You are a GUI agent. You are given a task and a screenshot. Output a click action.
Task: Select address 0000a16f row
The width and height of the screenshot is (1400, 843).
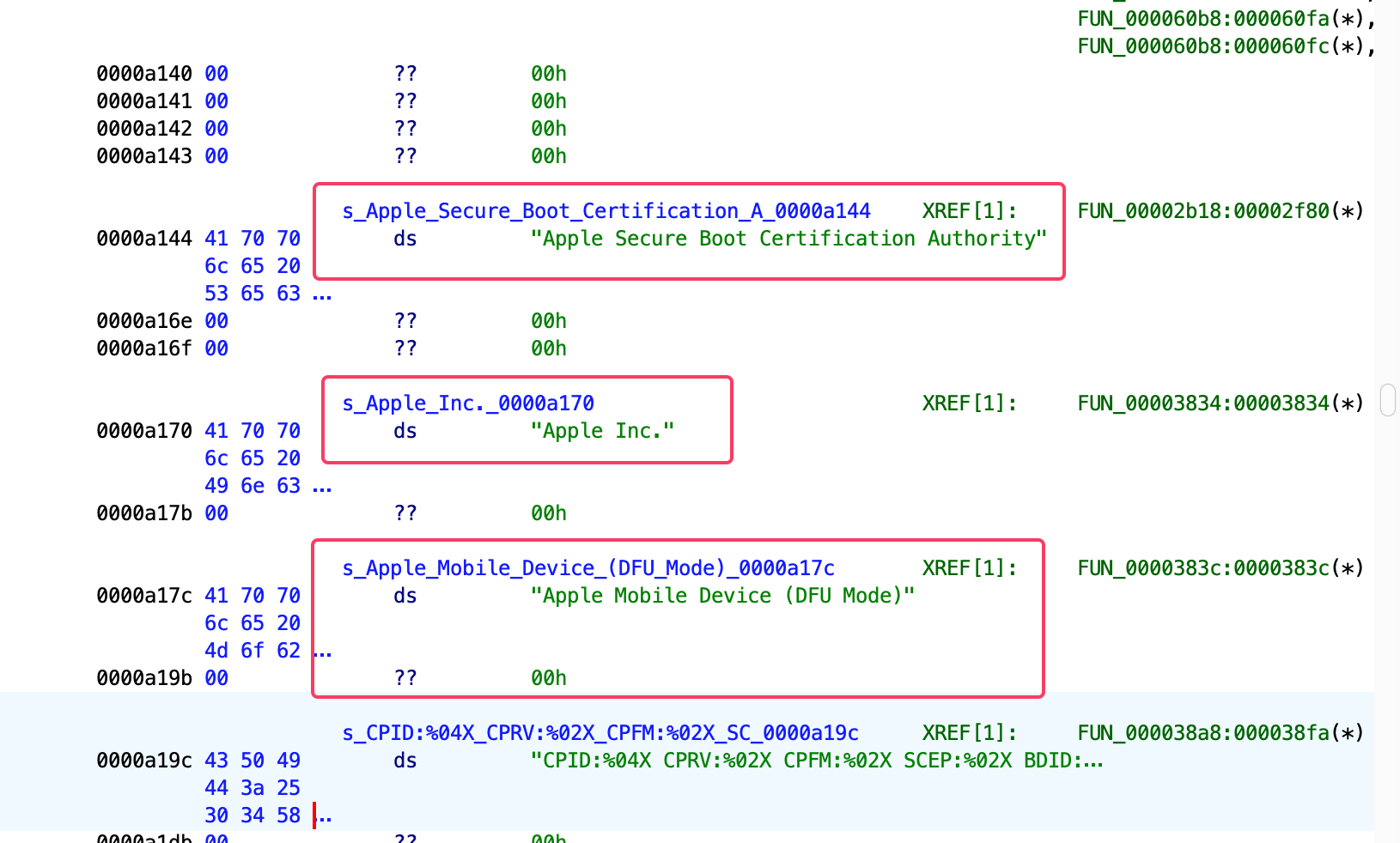coord(144,349)
